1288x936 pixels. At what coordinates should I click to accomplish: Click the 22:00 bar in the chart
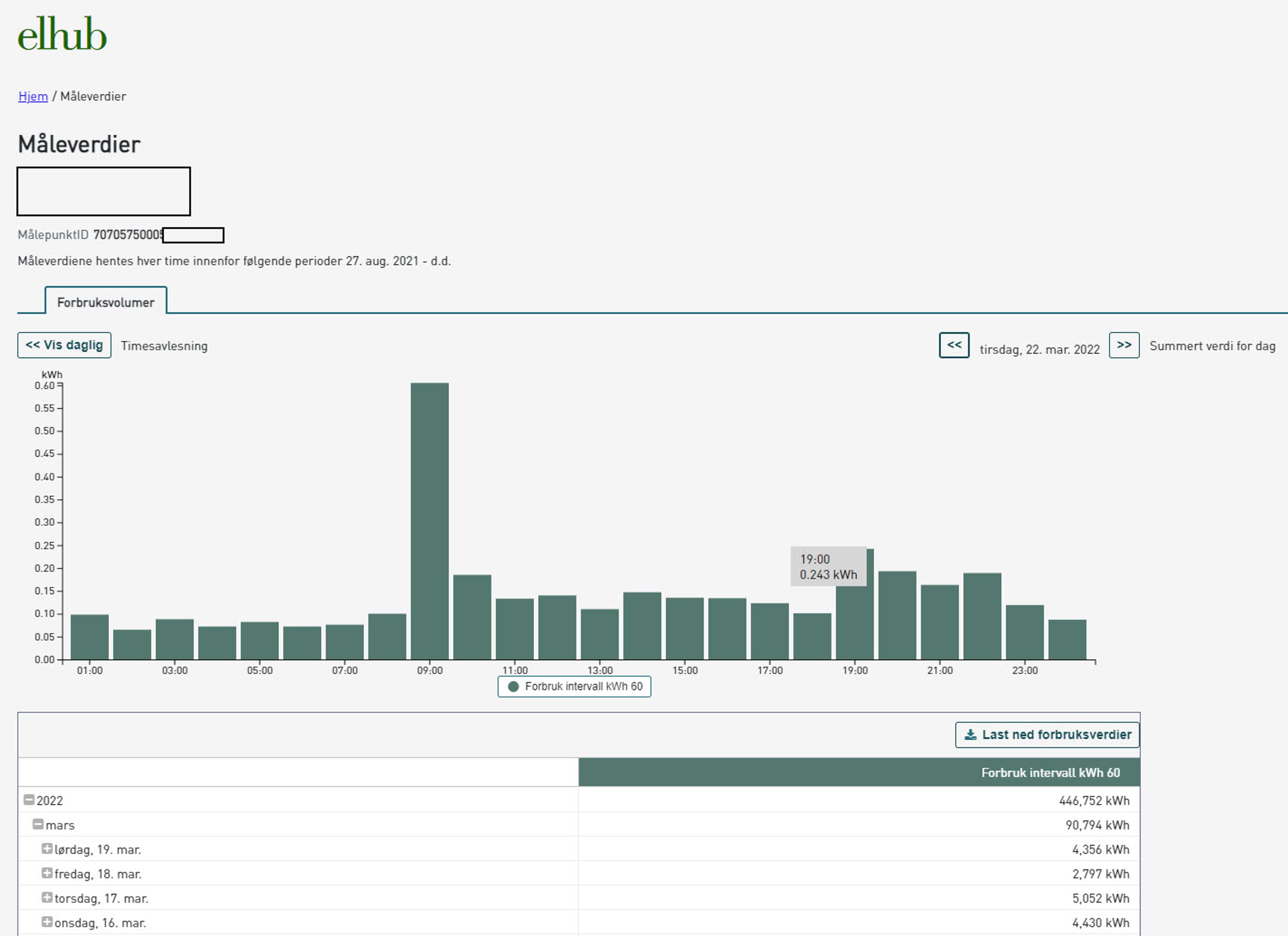tap(982, 616)
